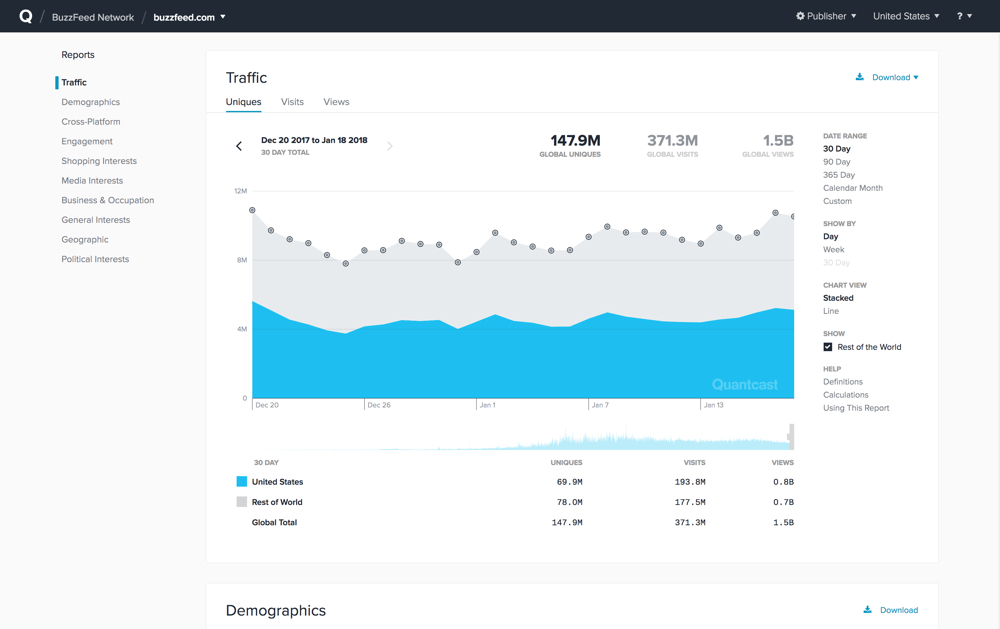The image size is (1000, 629).
Task: Click the Traffic download arrow icon
Action: (860, 77)
